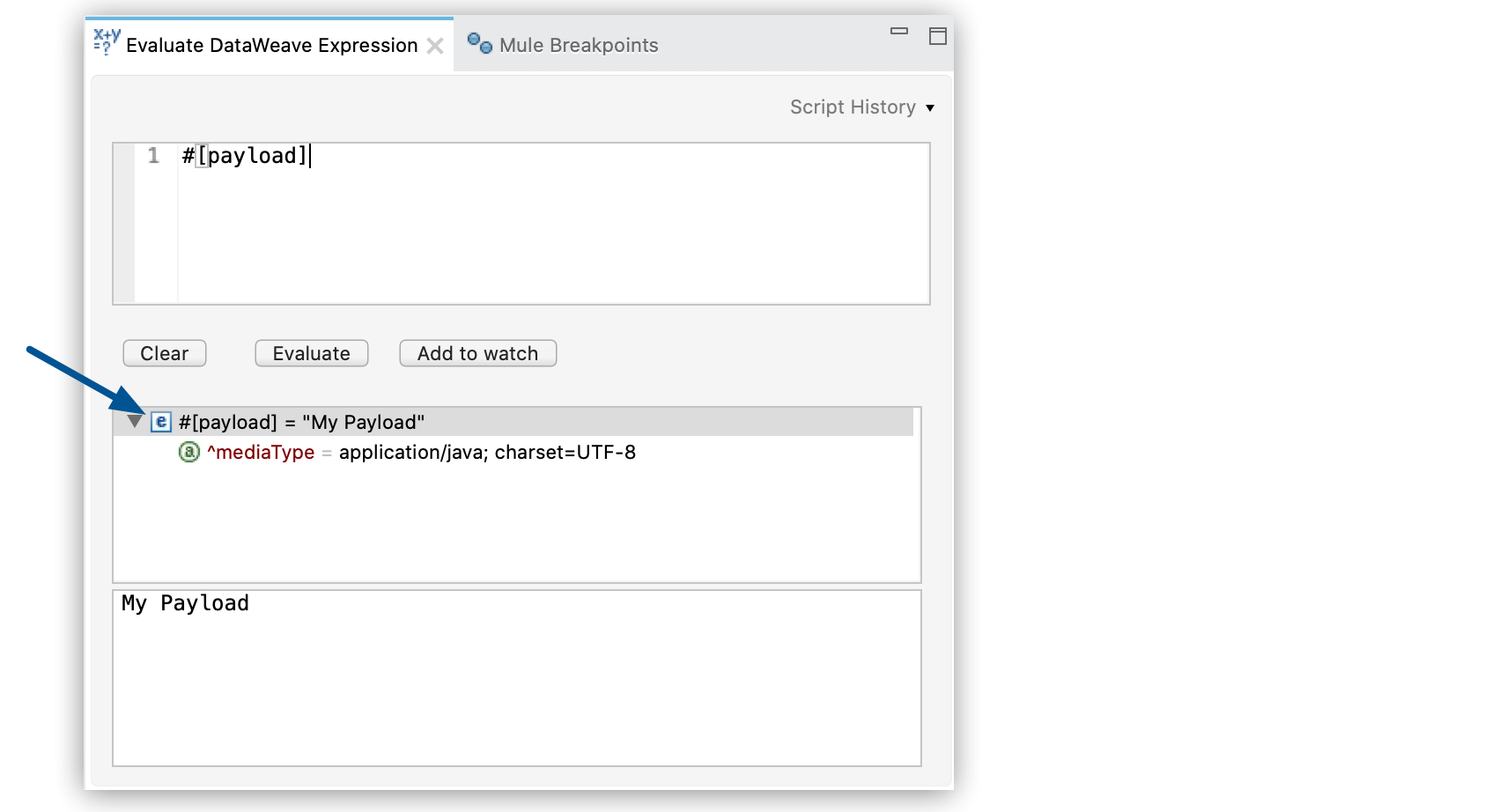The image size is (1492, 812).
Task: Minimize the view panel
Action: pos(898,32)
